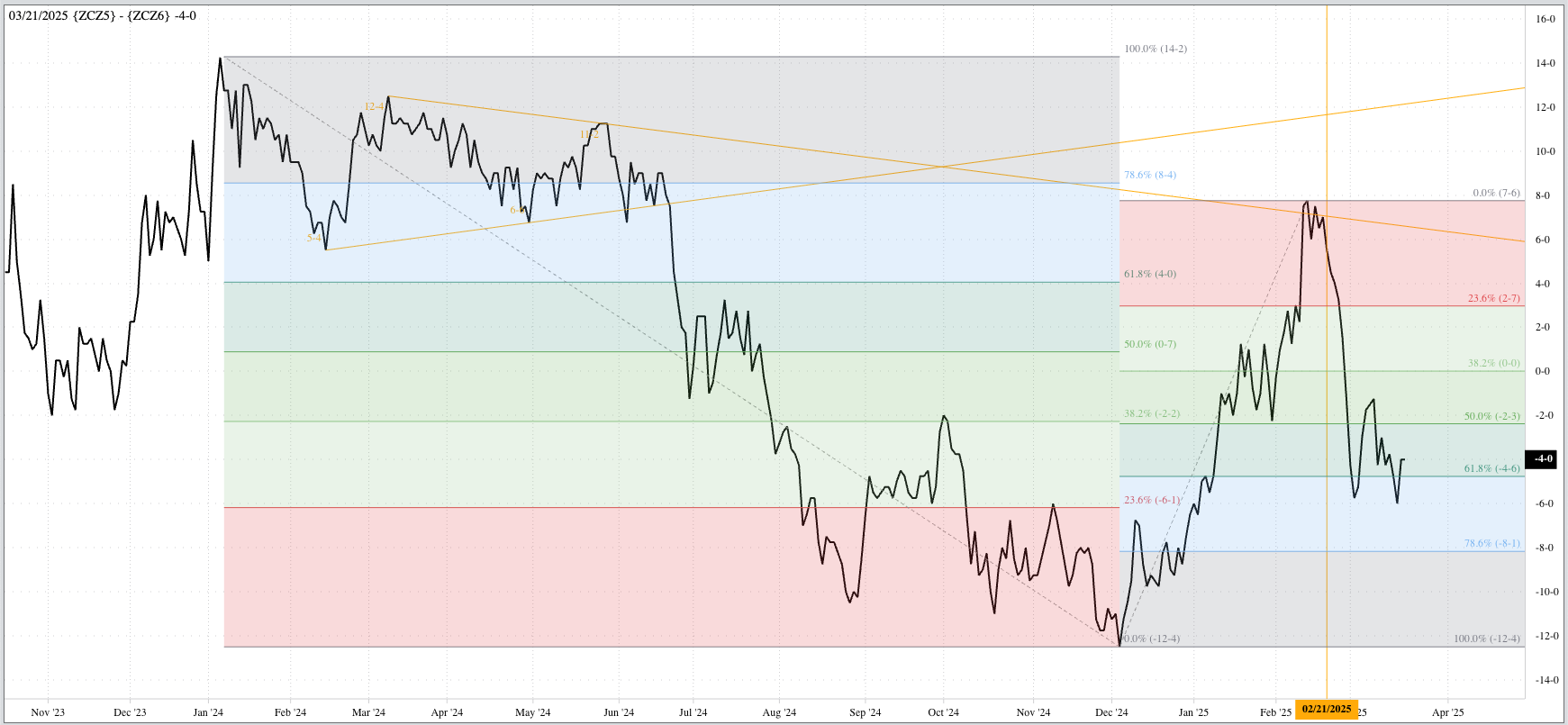Click the 23.6% (2-7) label on right
The height and width of the screenshot is (725, 1568).
pyautogui.click(x=1493, y=298)
